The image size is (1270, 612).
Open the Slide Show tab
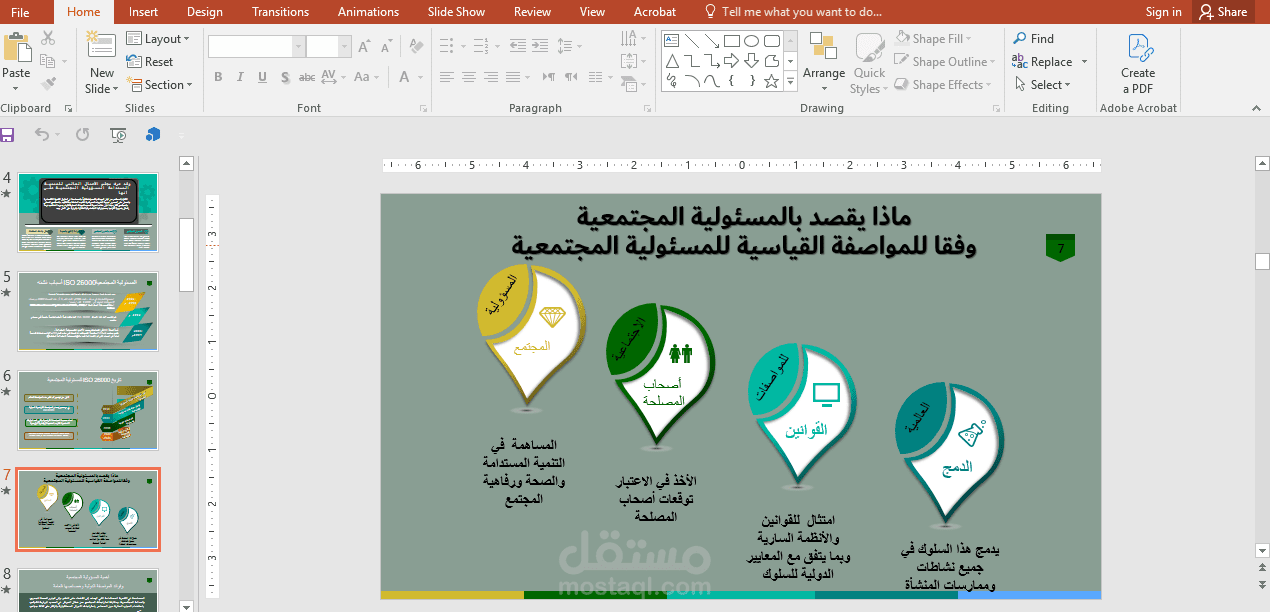456,12
